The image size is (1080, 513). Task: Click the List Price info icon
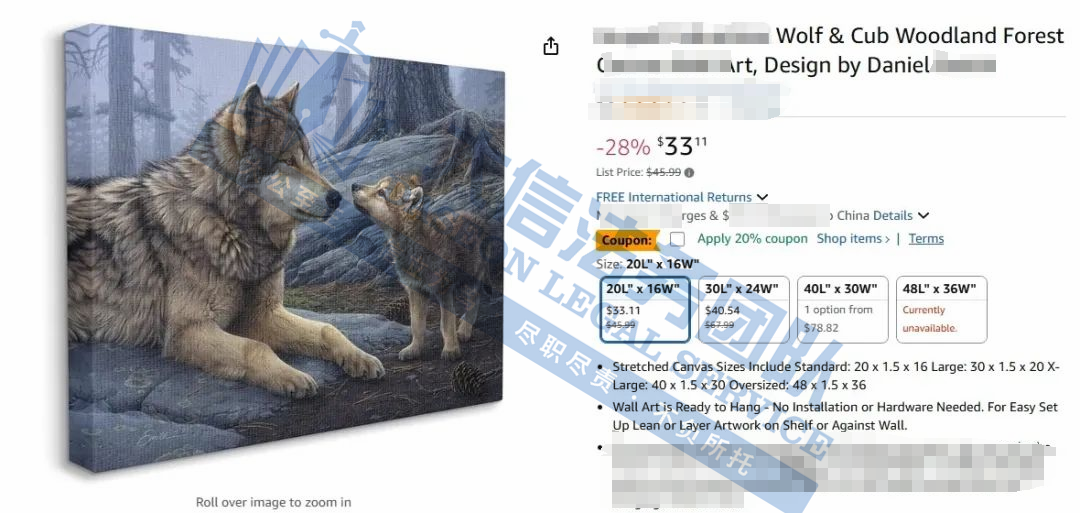[689, 173]
